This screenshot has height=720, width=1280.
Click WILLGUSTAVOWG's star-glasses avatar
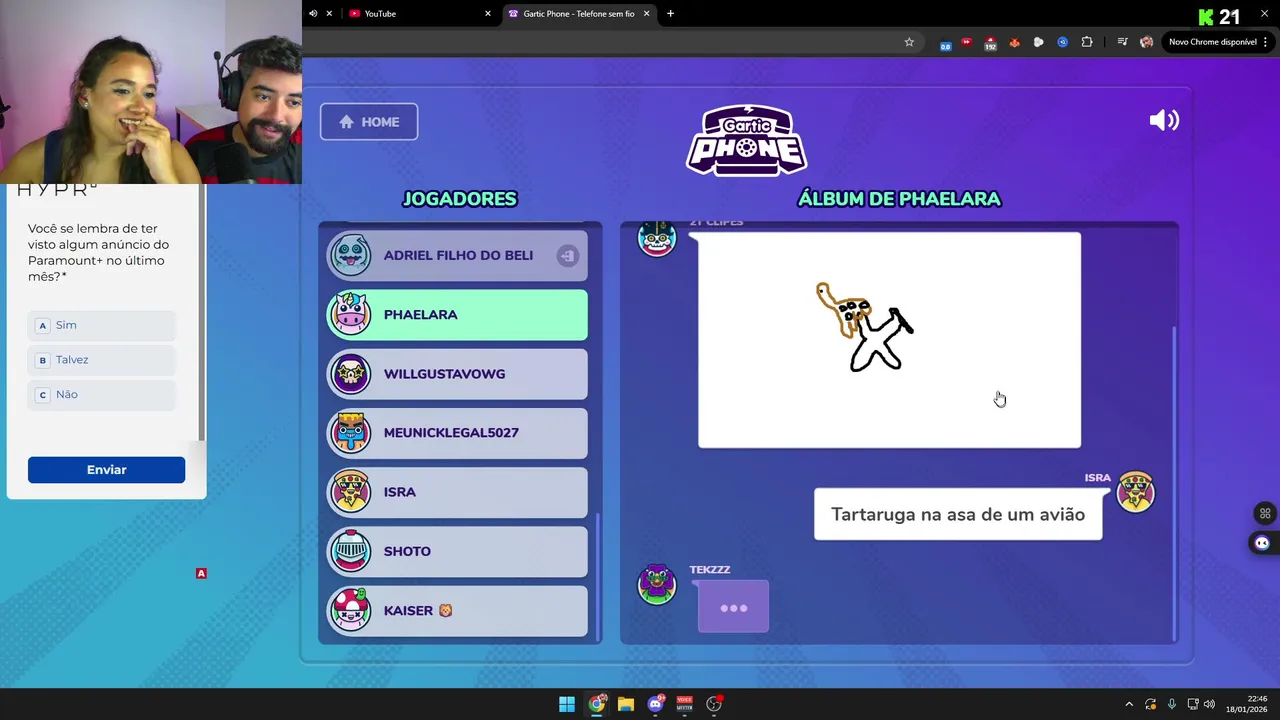click(x=350, y=374)
